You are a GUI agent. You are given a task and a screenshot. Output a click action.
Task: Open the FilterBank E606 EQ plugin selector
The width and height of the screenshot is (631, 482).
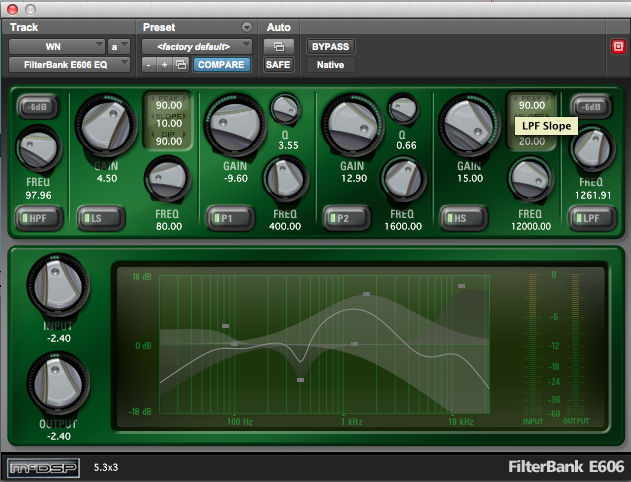(69, 65)
